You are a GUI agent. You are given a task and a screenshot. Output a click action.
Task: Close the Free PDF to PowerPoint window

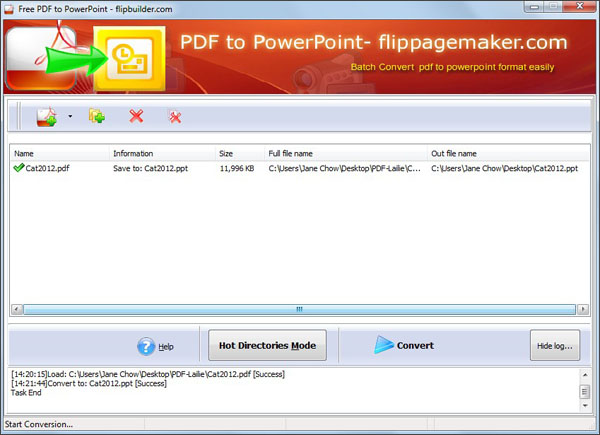(580, 7)
